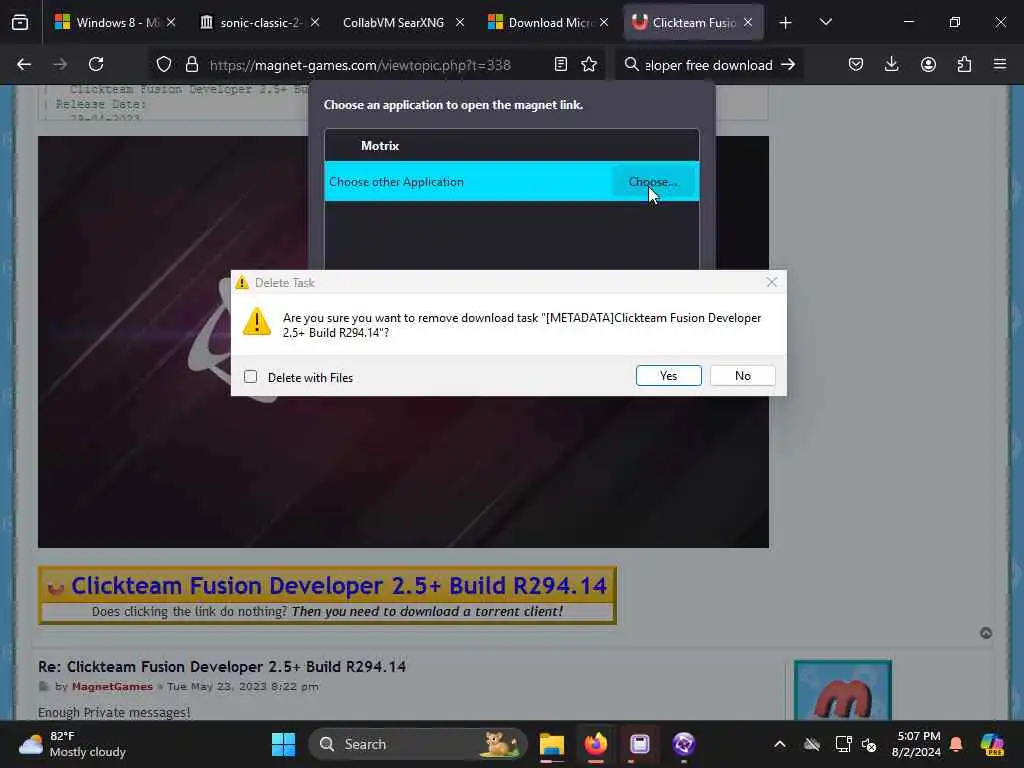The image size is (1024, 768).
Task: View site security padlock info
Action: (x=191, y=65)
